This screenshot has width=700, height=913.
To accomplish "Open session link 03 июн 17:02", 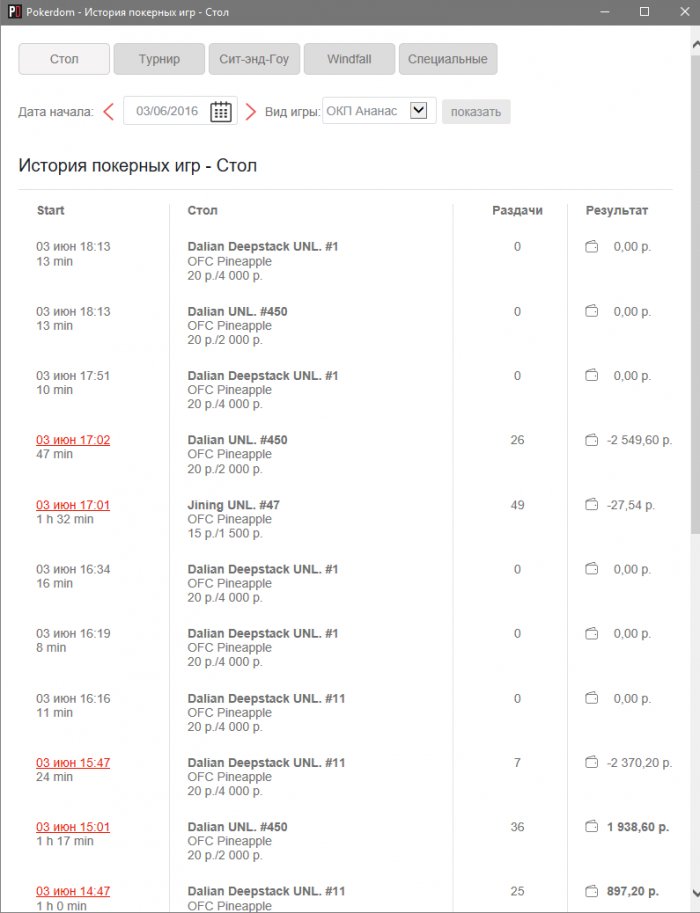I will (x=73, y=440).
